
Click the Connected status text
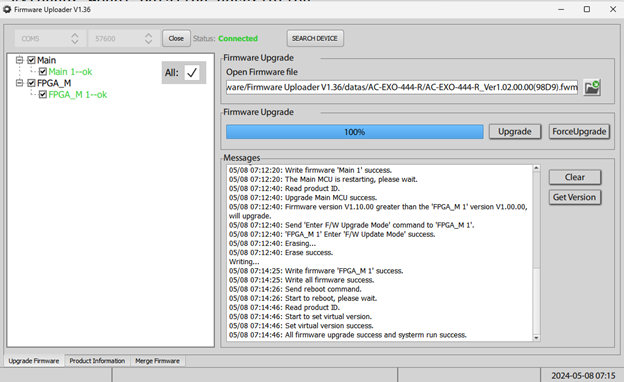pos(238,39)
